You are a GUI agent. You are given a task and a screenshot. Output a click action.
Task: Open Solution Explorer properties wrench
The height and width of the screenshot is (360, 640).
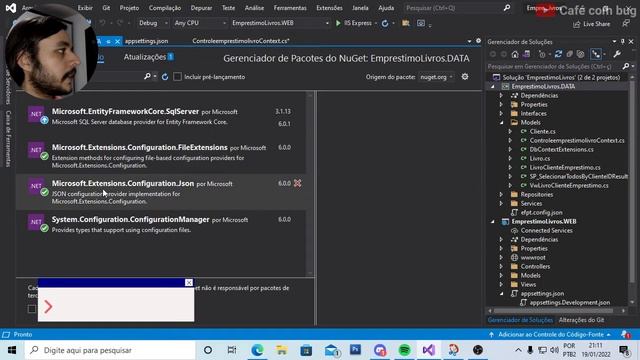617,54
